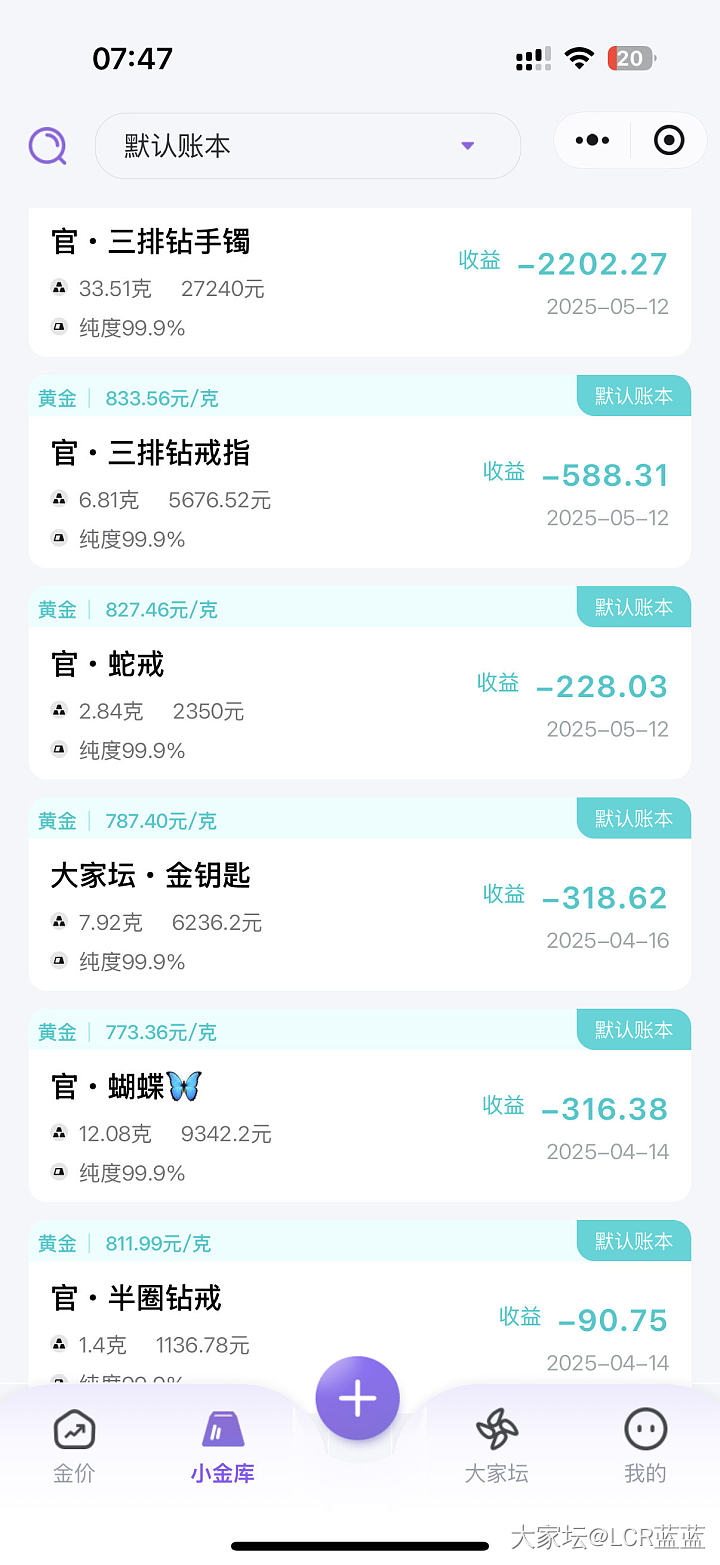This screenshot has height=1565, width=720.
Task: Switch to the 金价 gold price tab
Action: pos(74,1444)
